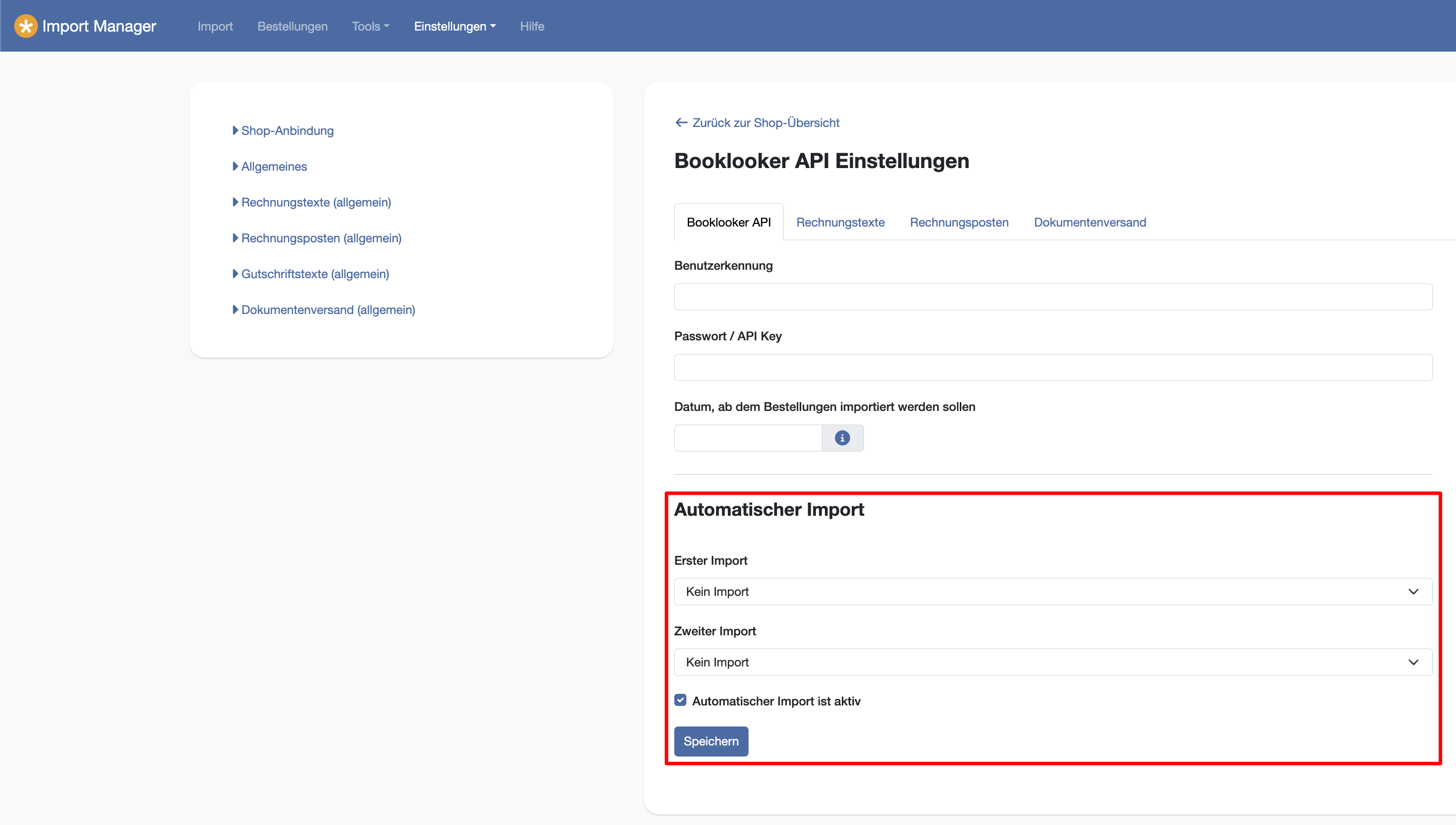This screenshot has width=1456, height=825.
Task: Click the Import Manager star logo icon
Action: (25, 26)
